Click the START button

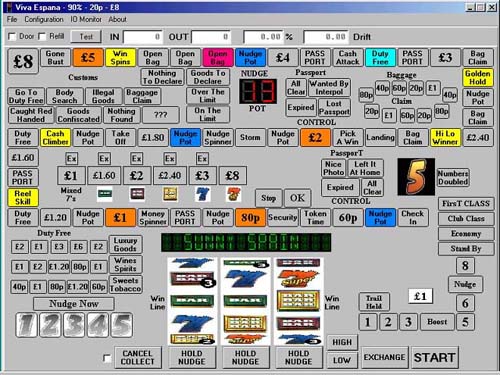click(435, 357)
